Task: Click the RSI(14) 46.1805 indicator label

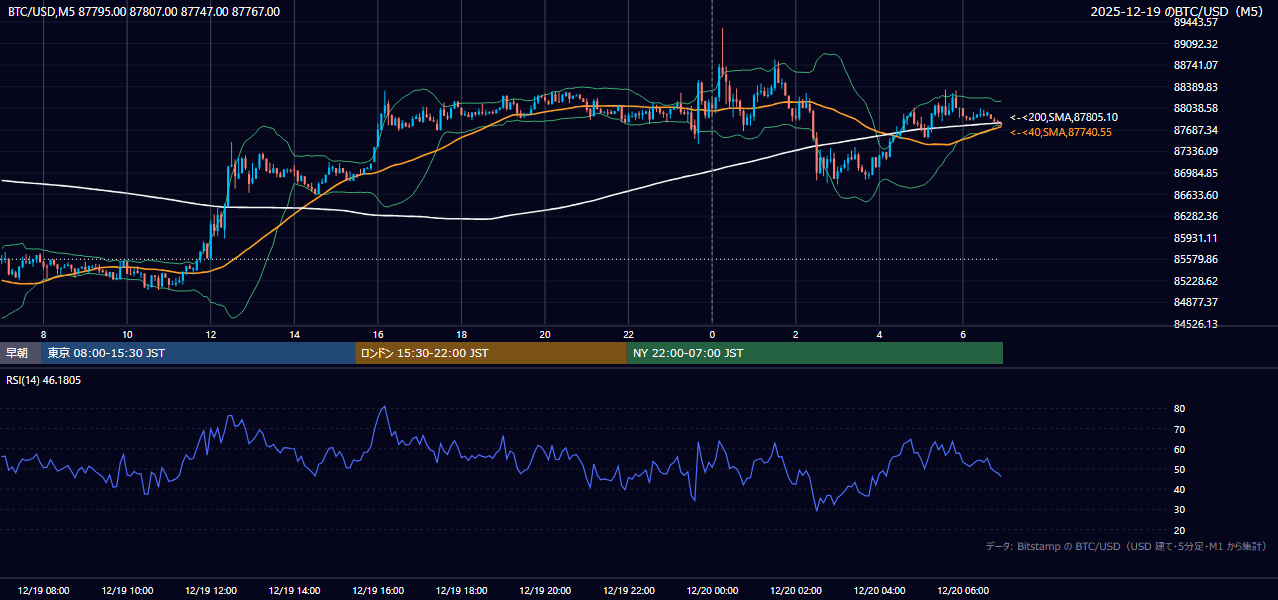Action: coord(44,380)
